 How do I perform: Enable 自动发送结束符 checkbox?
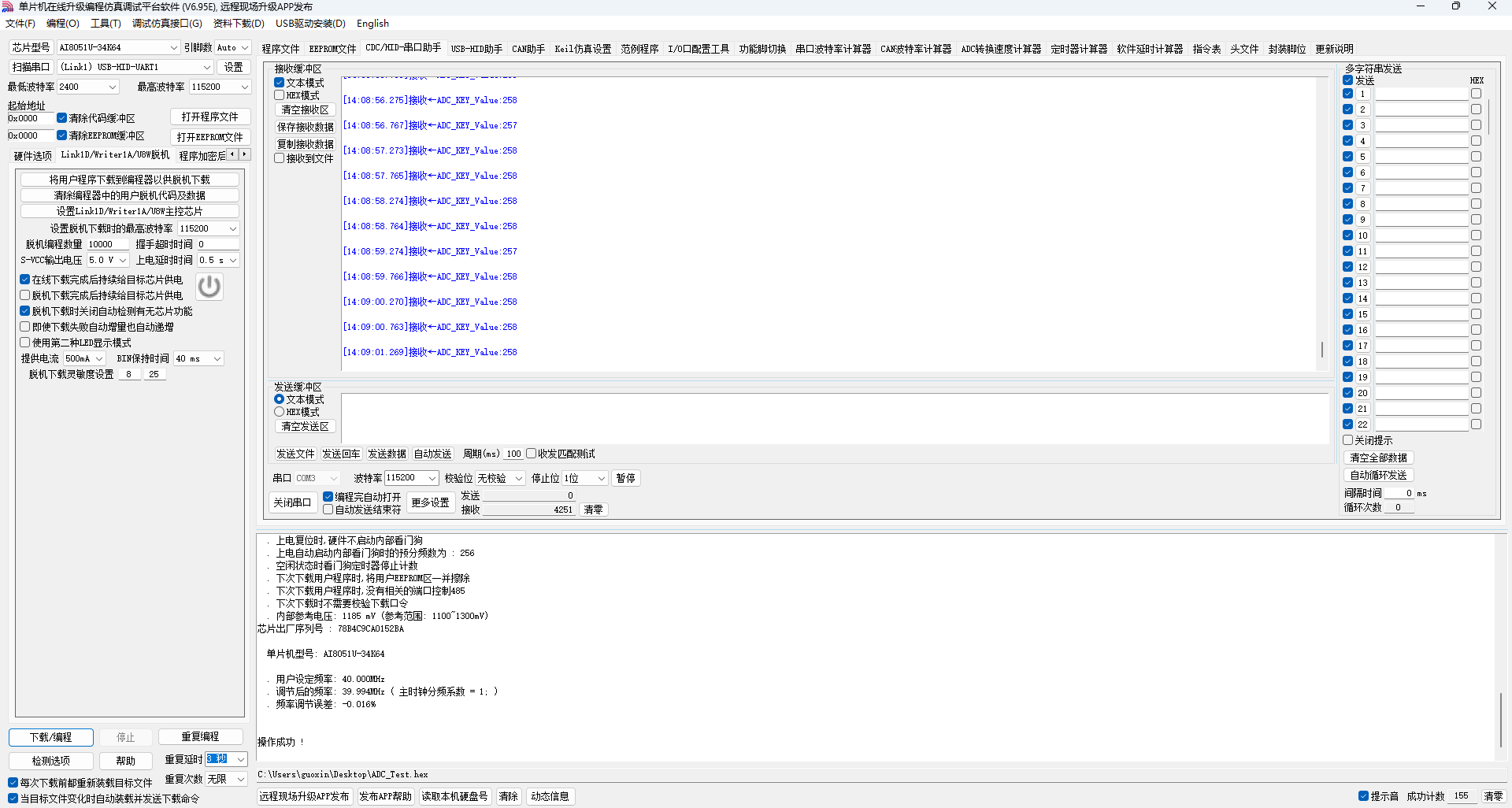click(x=328, y=510)
